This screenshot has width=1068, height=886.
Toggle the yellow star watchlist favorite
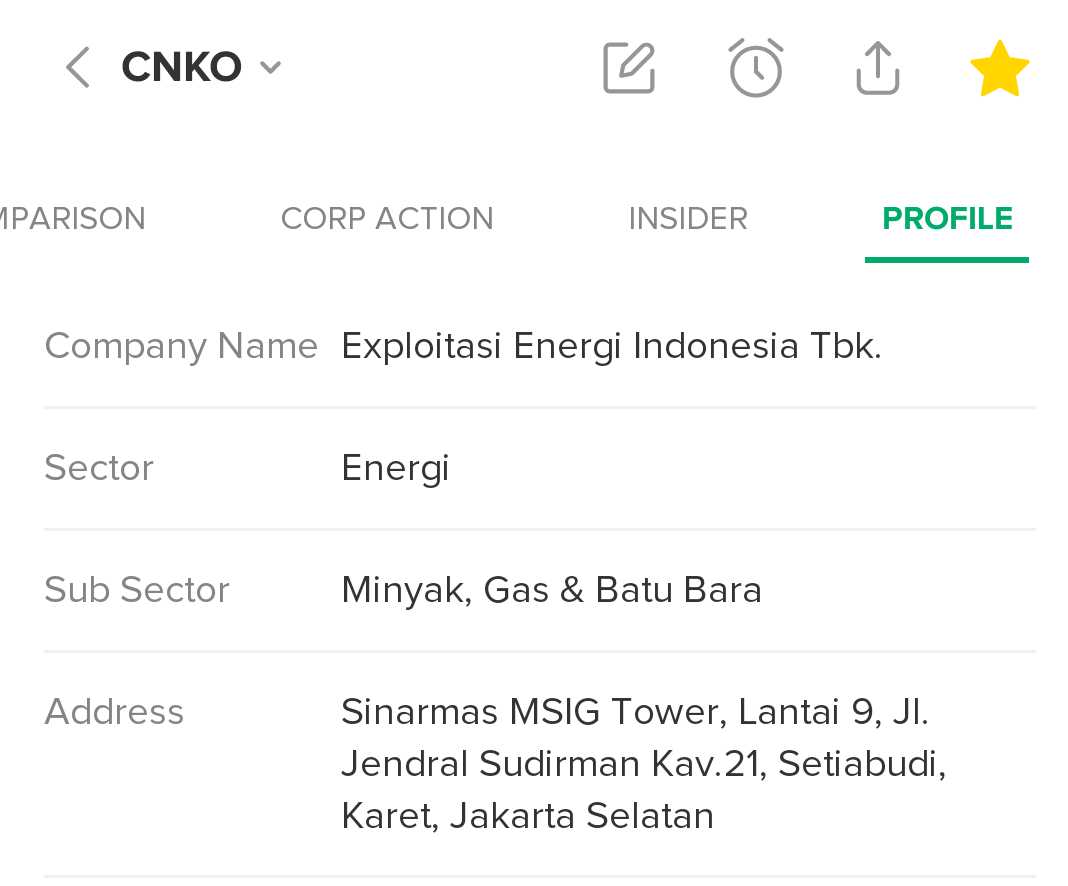pyautogui.click(x=999, y=68)
